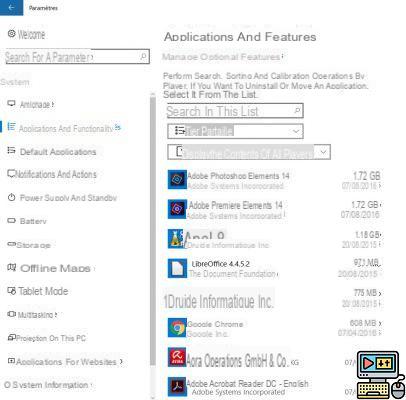This screenshot has width=406, height=400.
Task: Click in Search In This List field
Action: pyautogui.click(x=235, y=111)
